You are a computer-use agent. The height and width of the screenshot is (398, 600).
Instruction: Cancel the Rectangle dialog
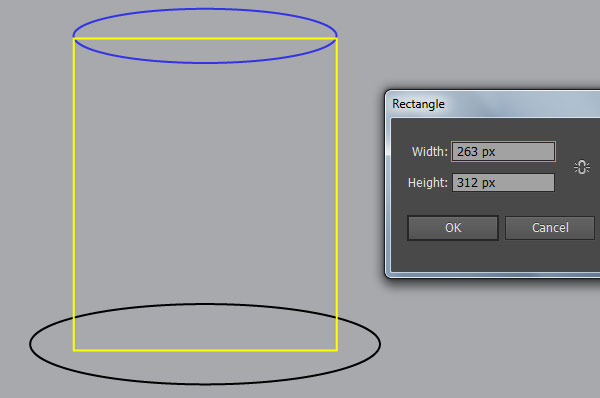point(550,228)
